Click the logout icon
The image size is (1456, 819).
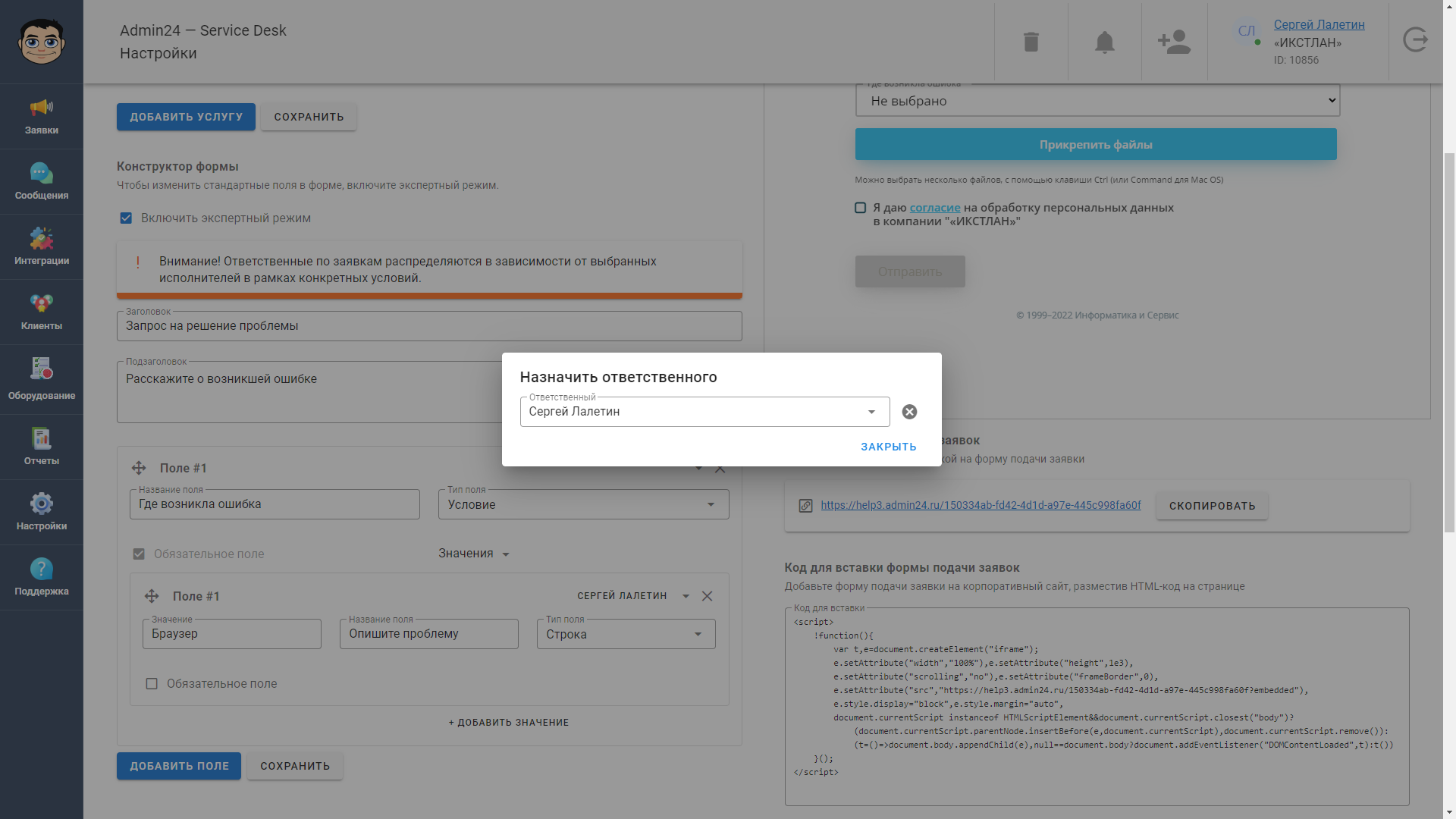(x=1415, y=39)
